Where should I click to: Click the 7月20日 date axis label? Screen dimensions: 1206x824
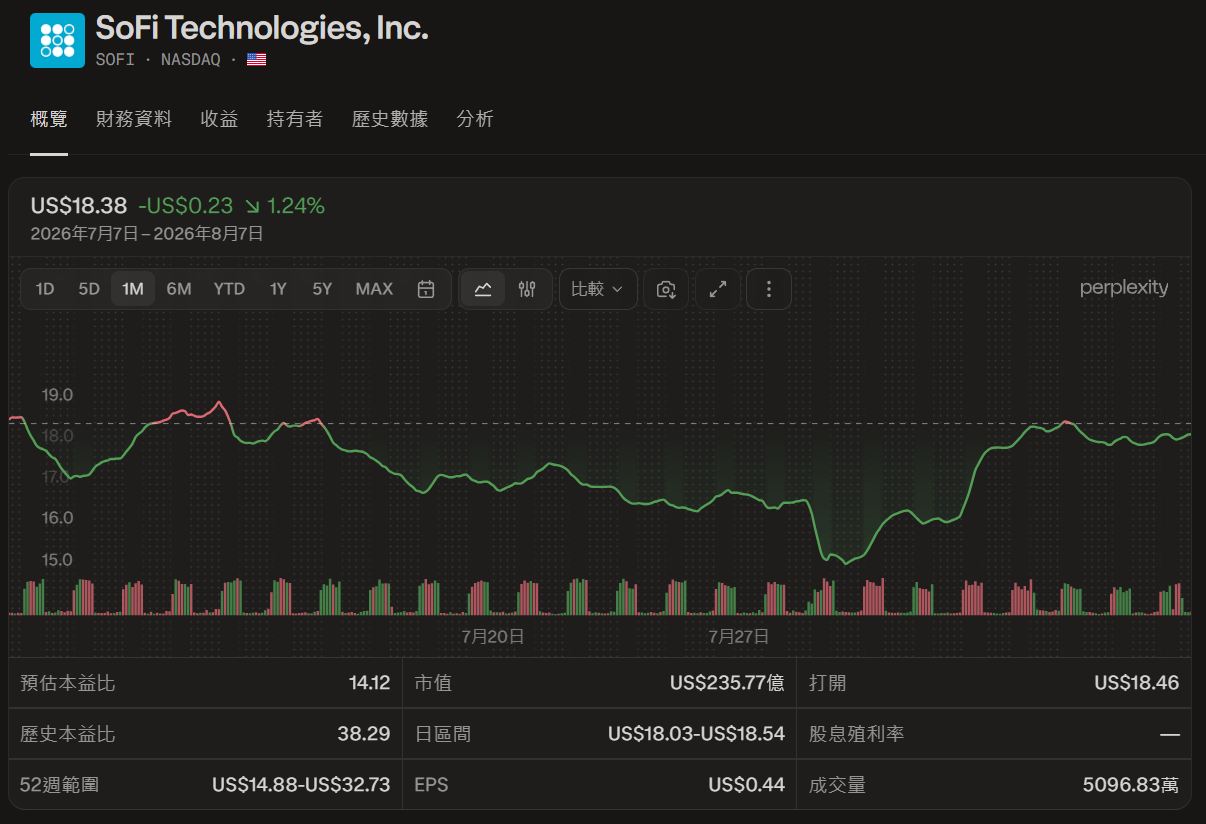point(493,636)
